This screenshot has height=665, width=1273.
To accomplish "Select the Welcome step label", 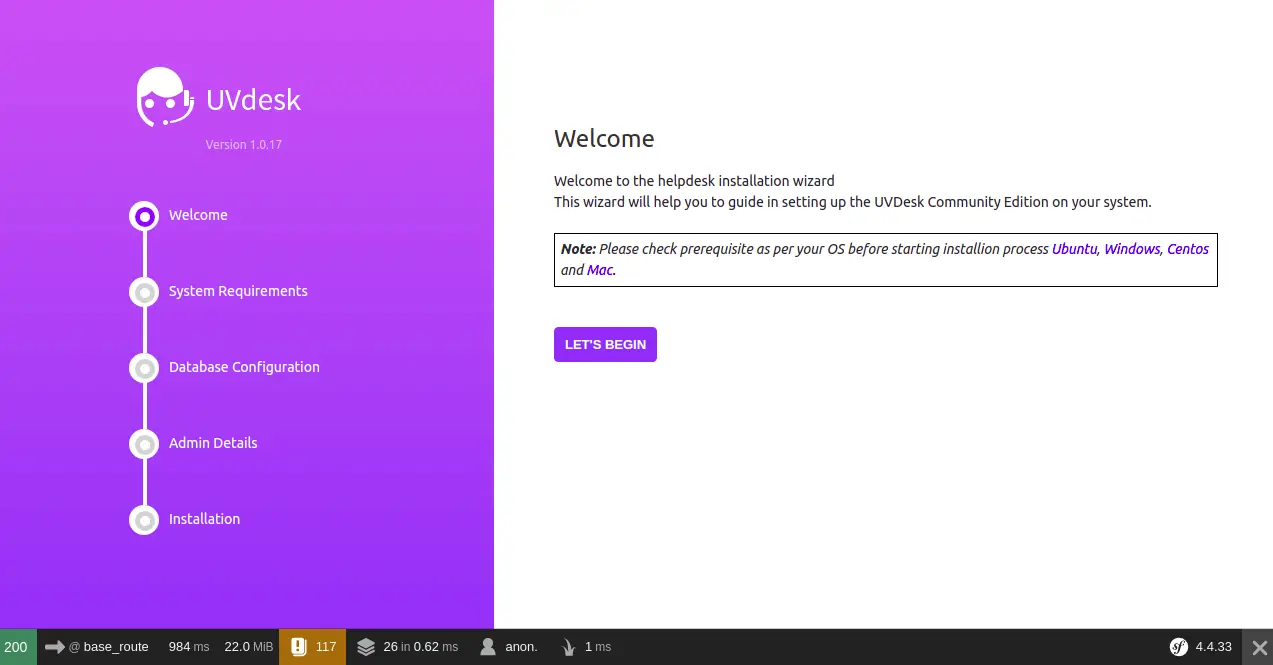I will pyautogui.click(x=198, y=215).
